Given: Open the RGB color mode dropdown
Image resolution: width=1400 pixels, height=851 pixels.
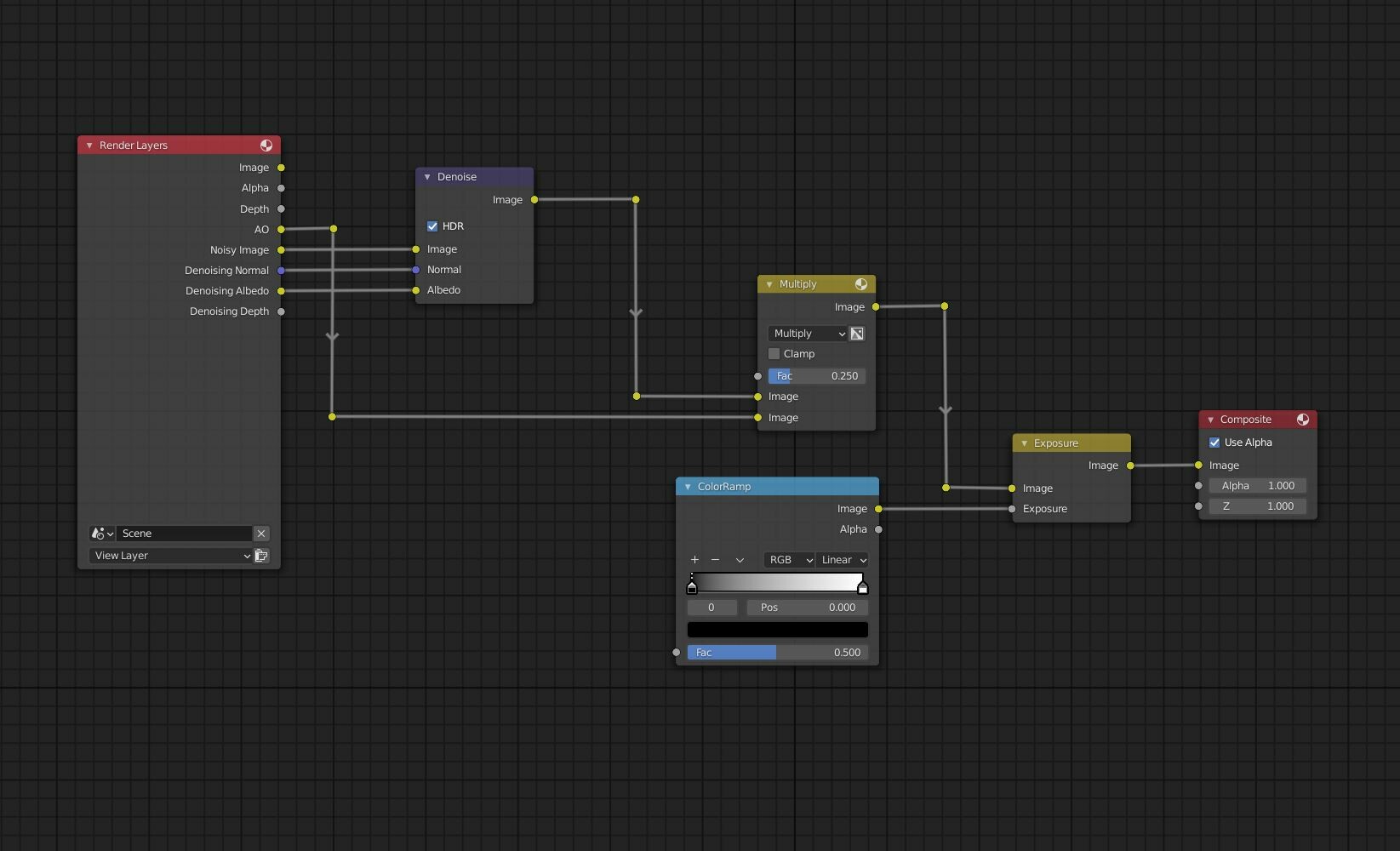Looking at the screenshot, I should pyautogui.click(x=790, y=560).
